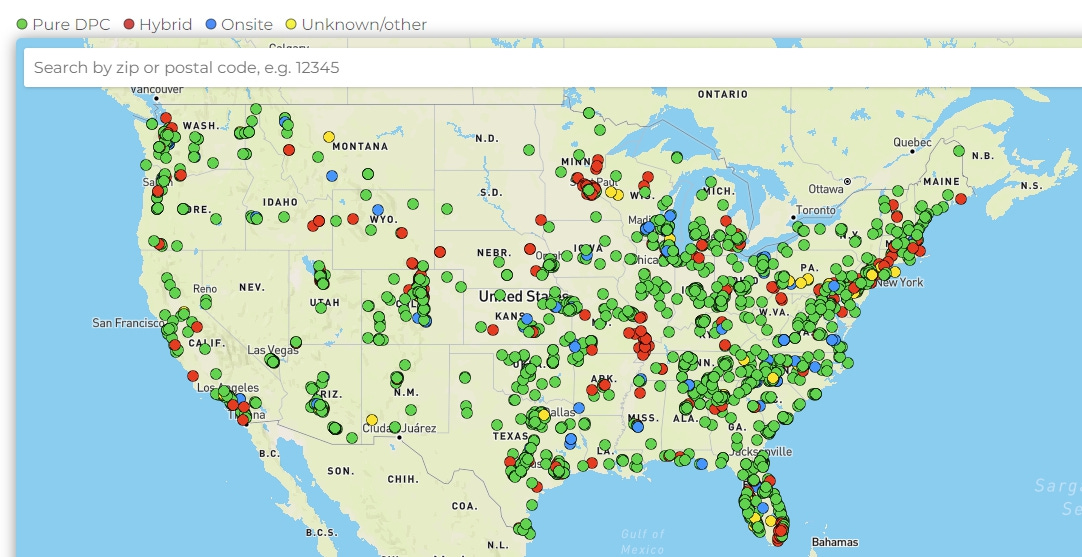This screenshot has height=557, width=1082.
Task: Click the ONTARIO province label
Action: point(722,94)
